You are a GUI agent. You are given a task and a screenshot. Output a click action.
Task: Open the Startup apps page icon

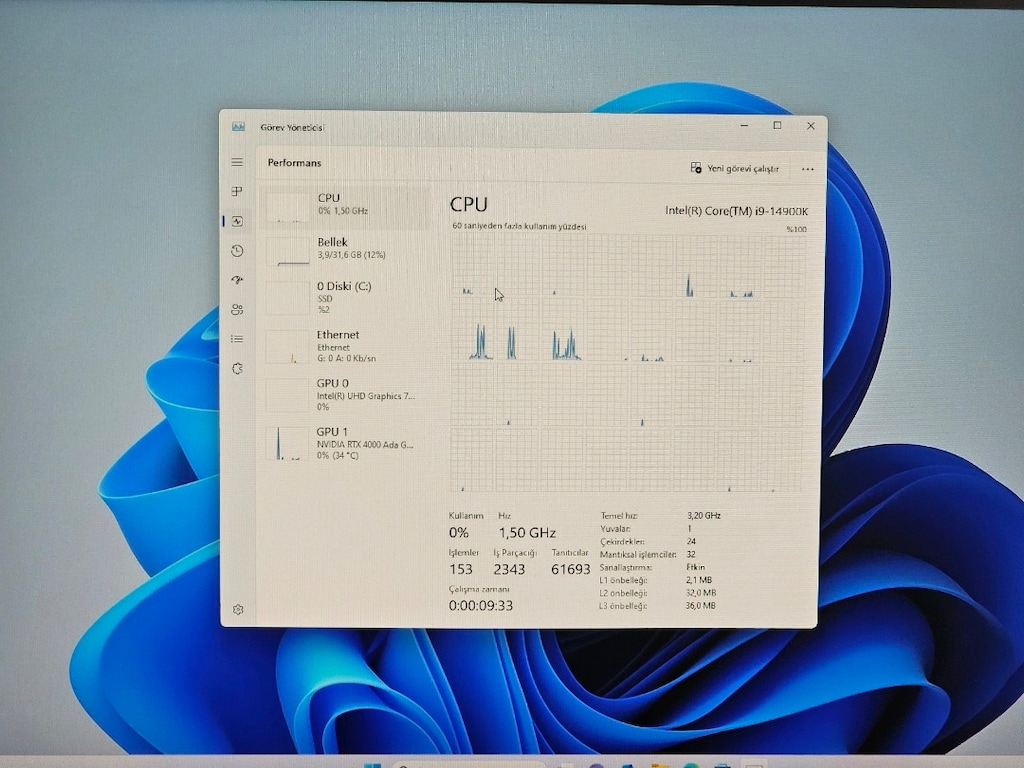click(237, 280)
